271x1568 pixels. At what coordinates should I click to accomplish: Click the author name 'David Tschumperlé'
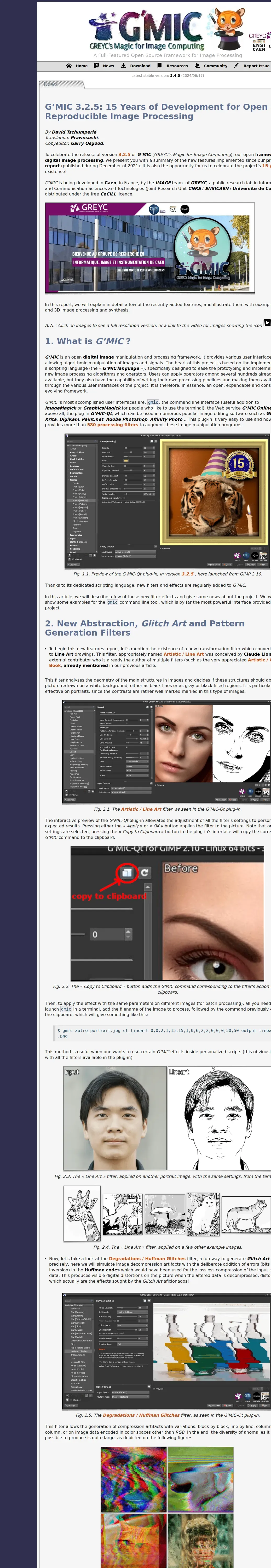coord(74,132)
